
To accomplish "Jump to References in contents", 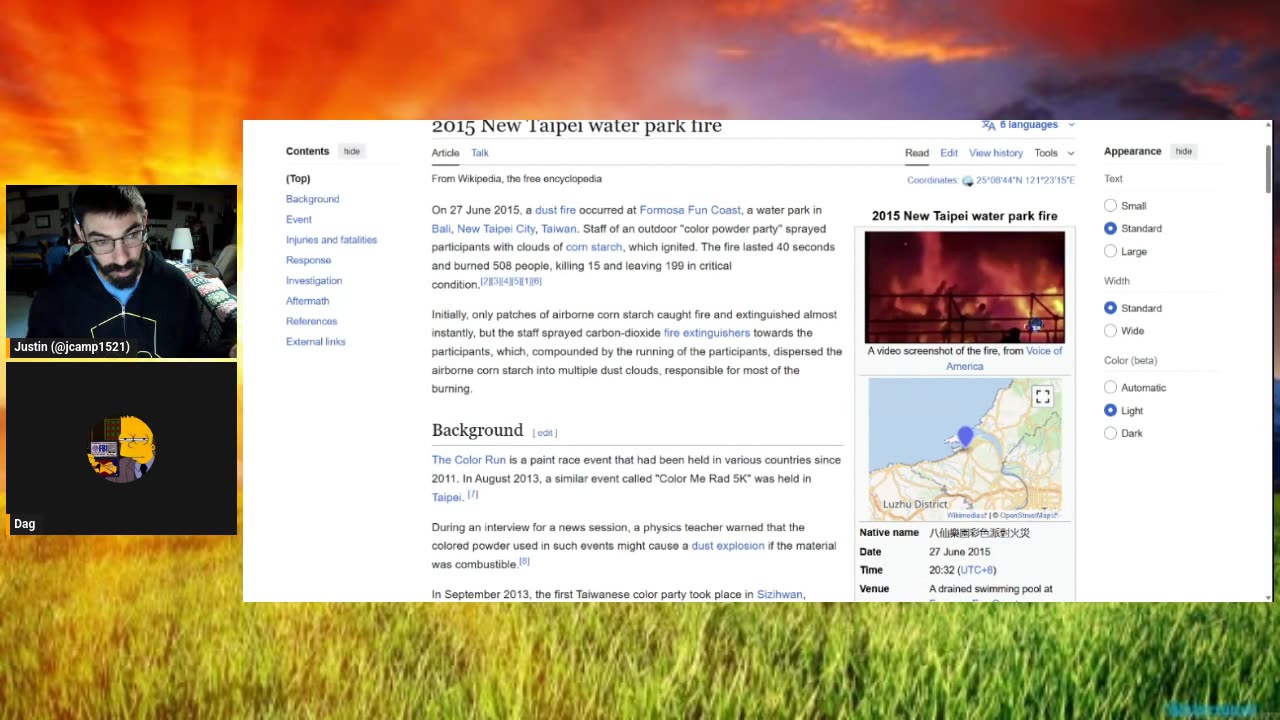I will (x=311, y=321).
